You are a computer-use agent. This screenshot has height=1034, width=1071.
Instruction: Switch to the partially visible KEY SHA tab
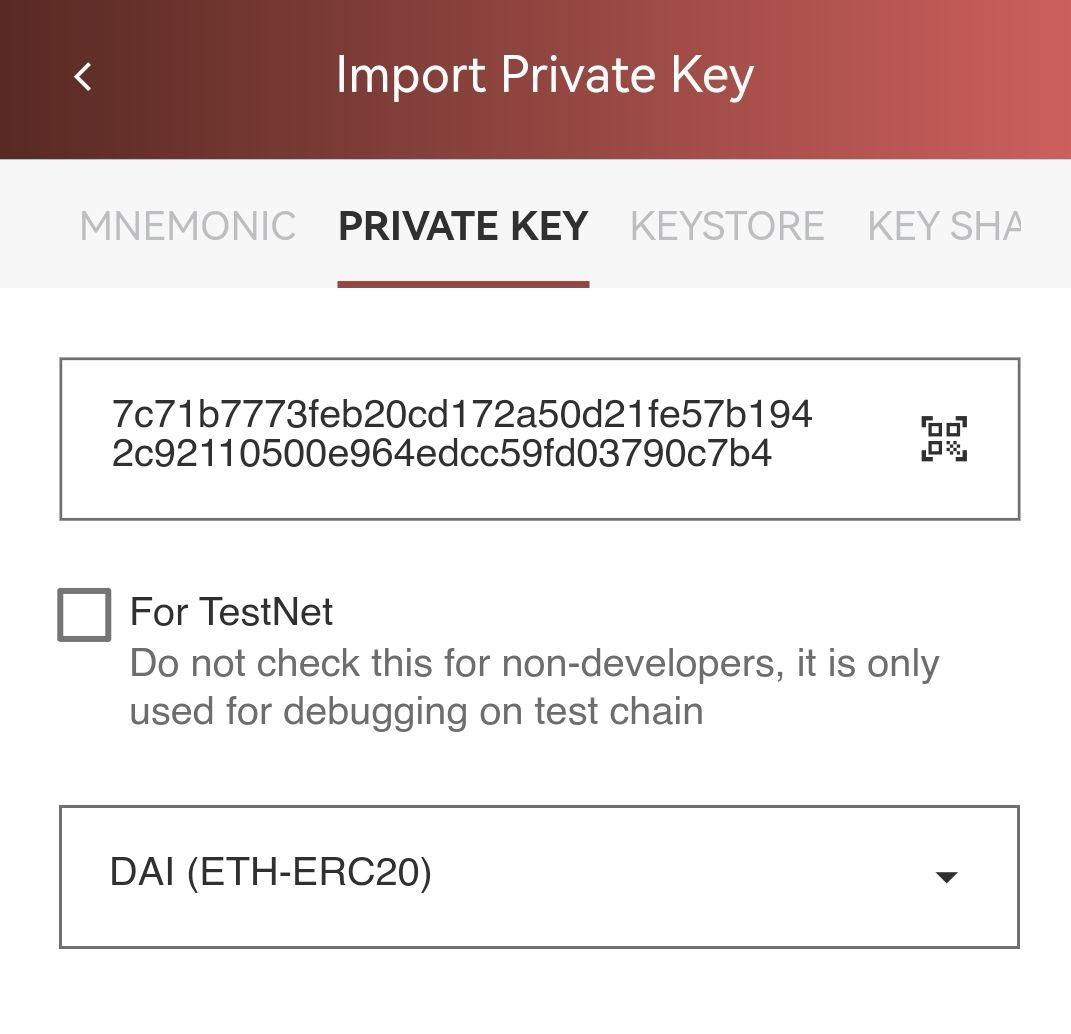pyautogui.click(x=943, y=226)
